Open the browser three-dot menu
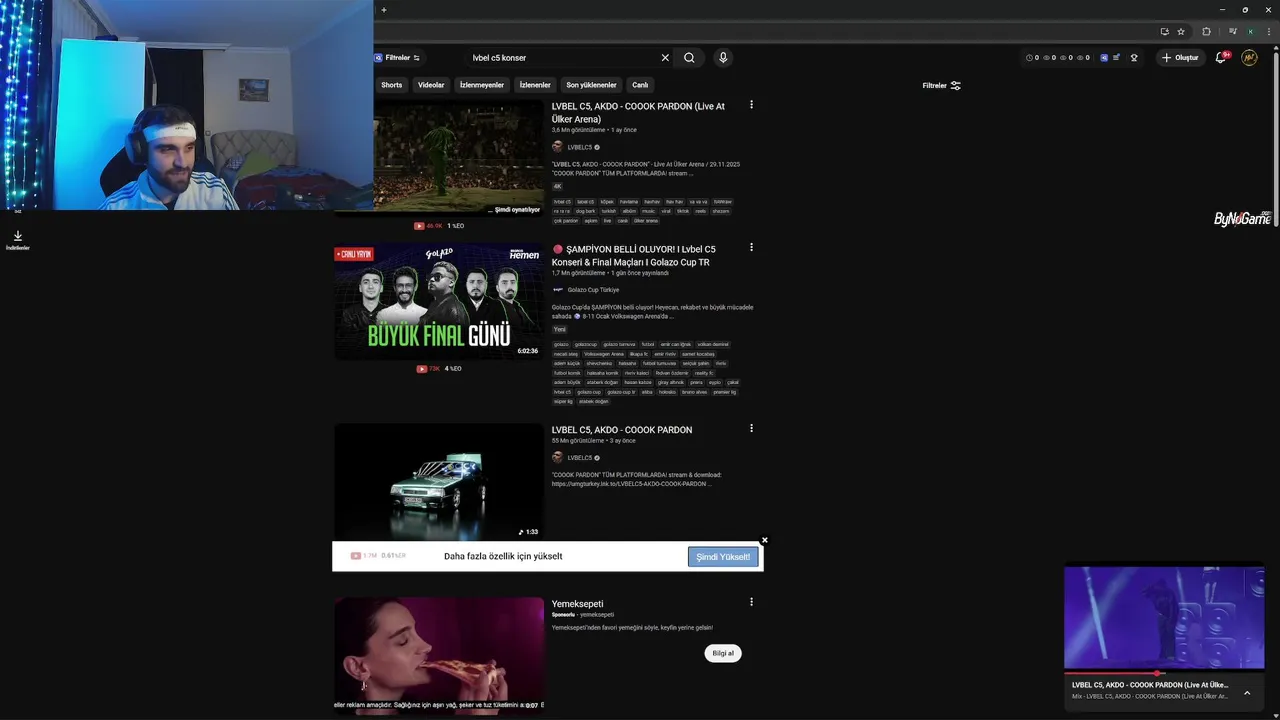1280x720 pixels. pos(1268,31)
